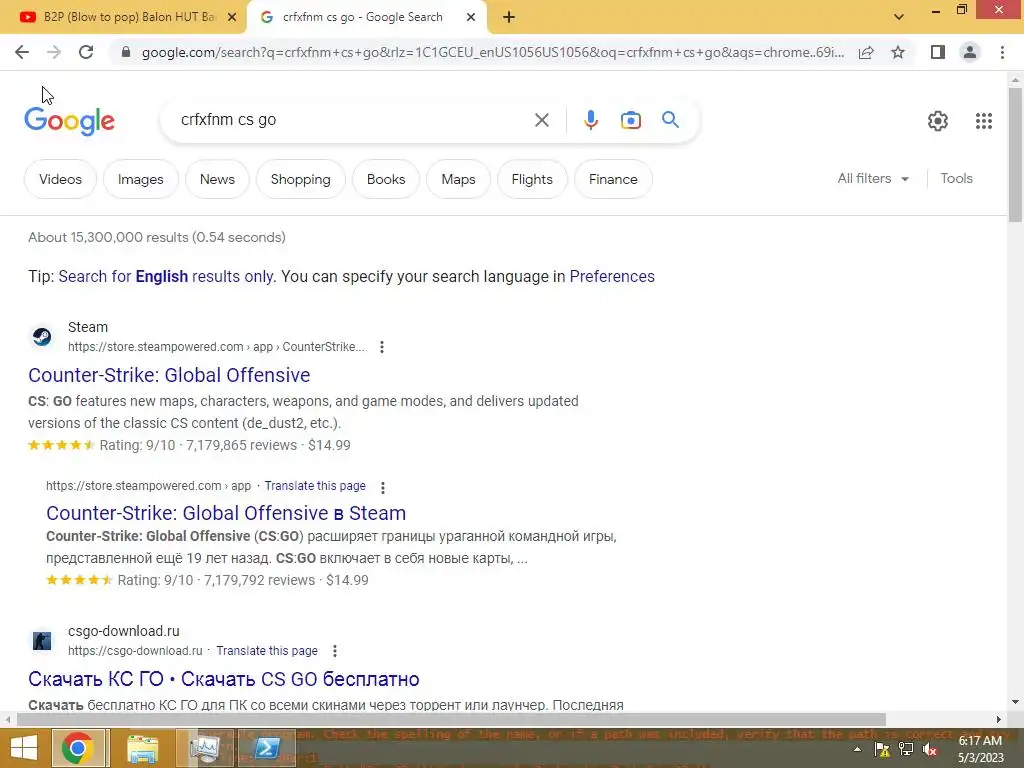Open PowerShell from the taskbar
The height and width of the screenshot is (768, 1024).
point(266,748)
